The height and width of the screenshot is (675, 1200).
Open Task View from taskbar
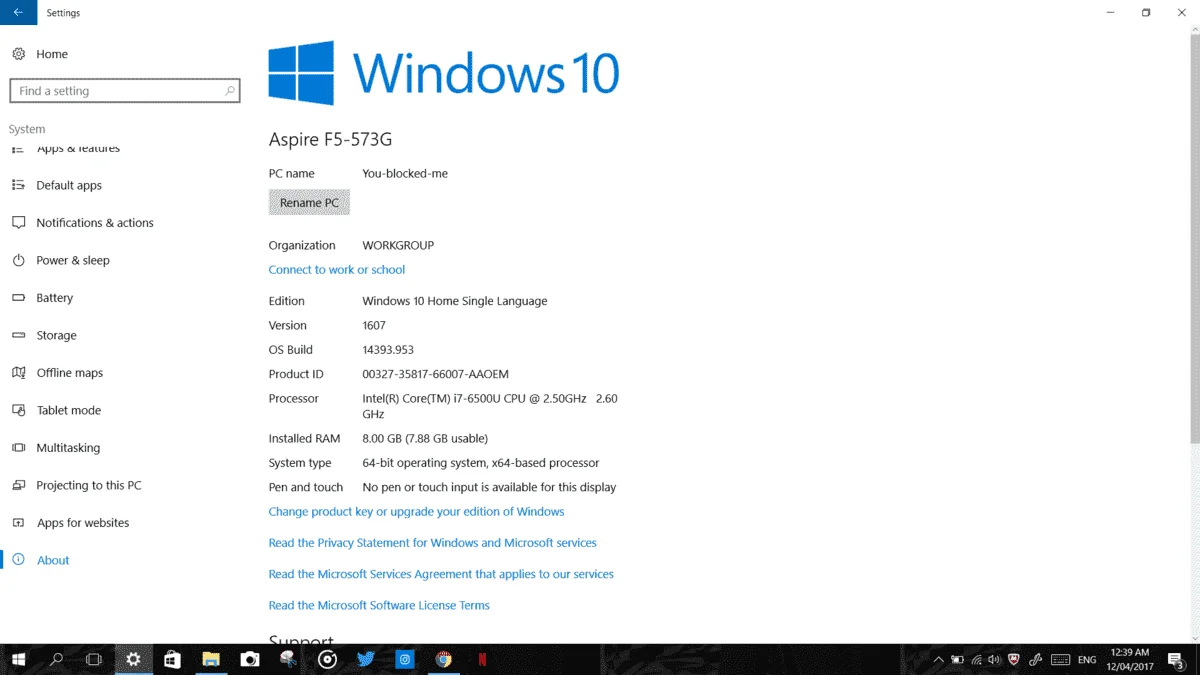point(94,659)
